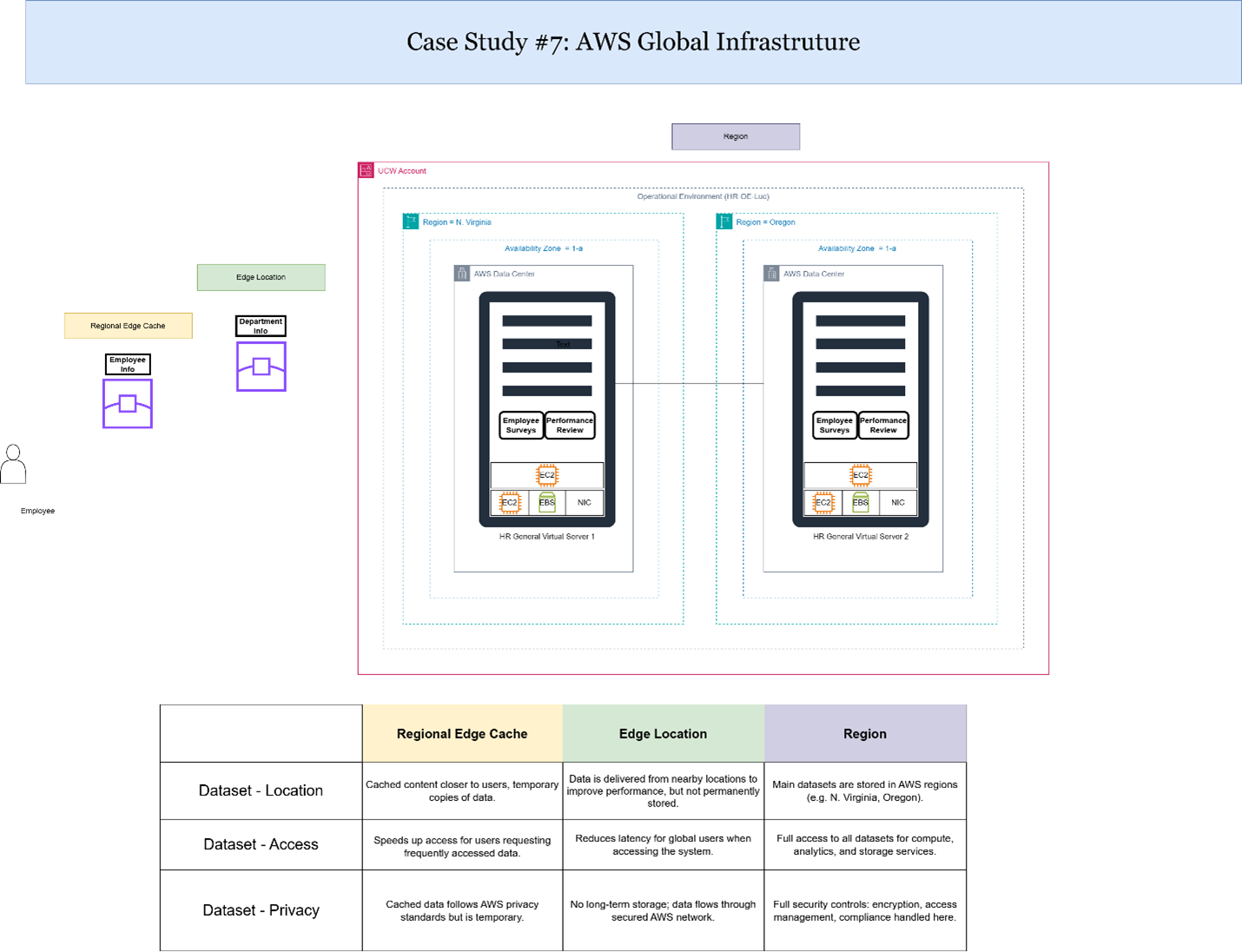Select the "Edge Location" table header
The image size is (1242, 952).
[664, 734]
